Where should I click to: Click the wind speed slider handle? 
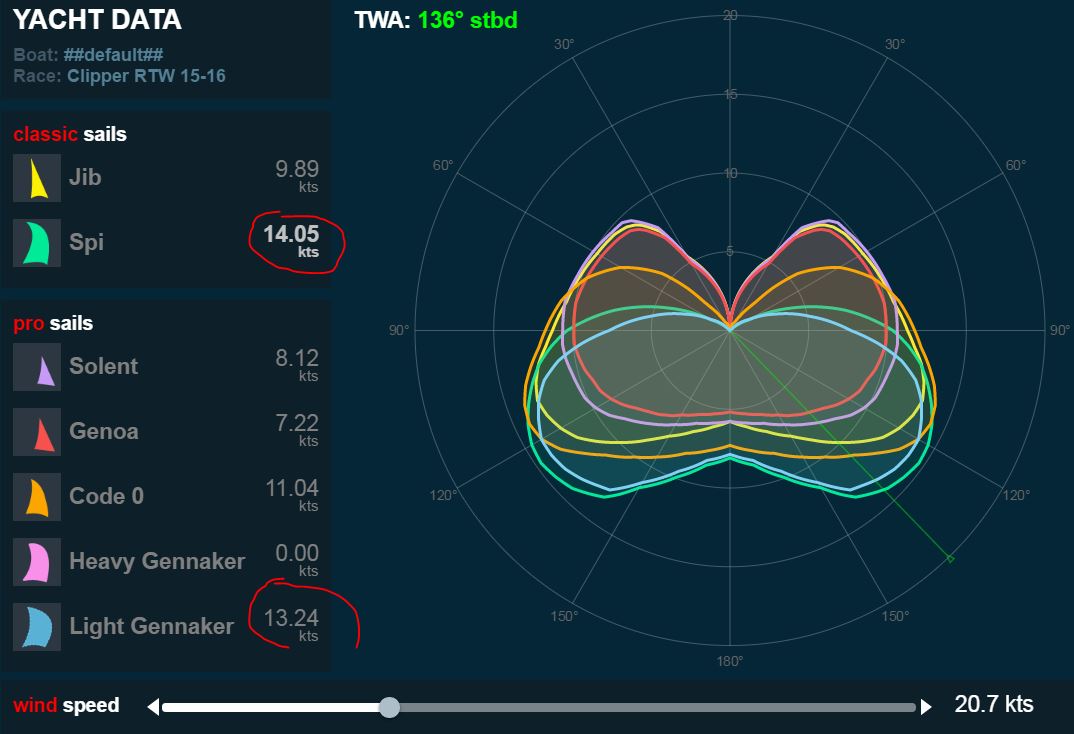coord(389,707)
